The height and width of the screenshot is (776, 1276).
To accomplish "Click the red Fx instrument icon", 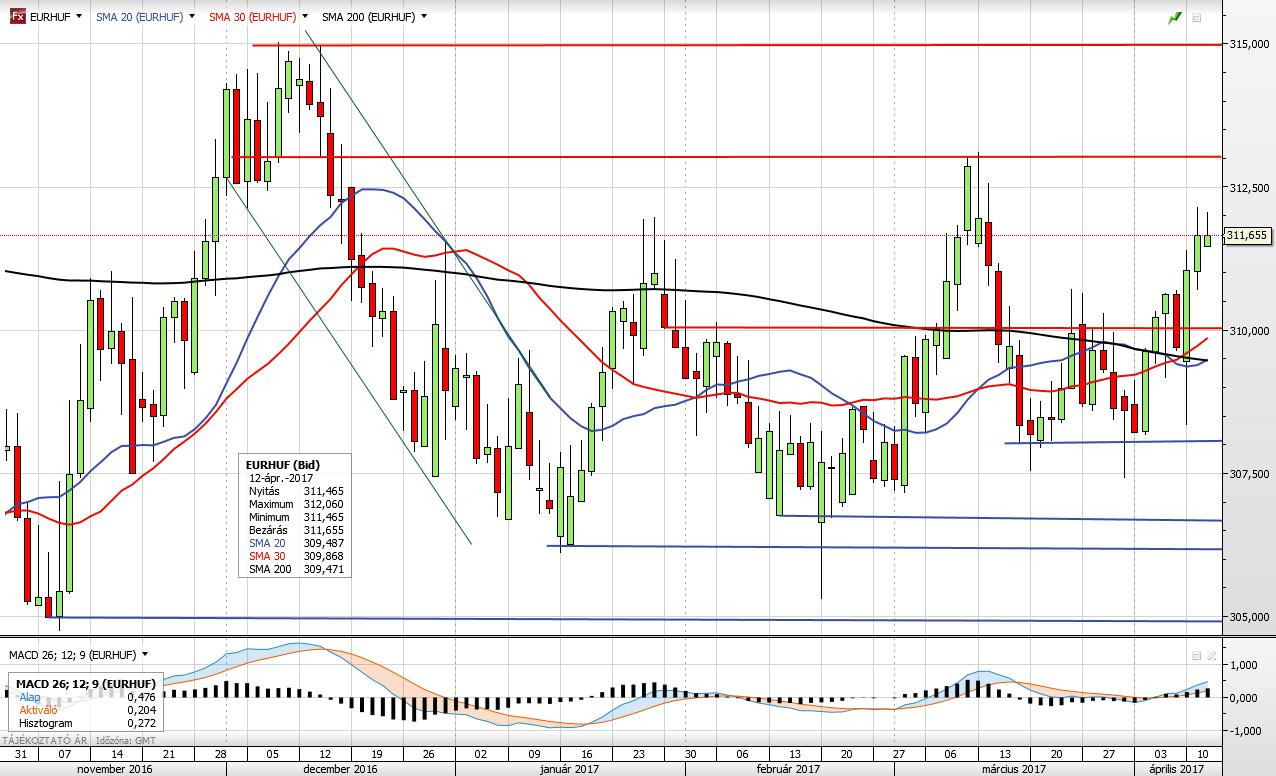I will click(17, 16).
